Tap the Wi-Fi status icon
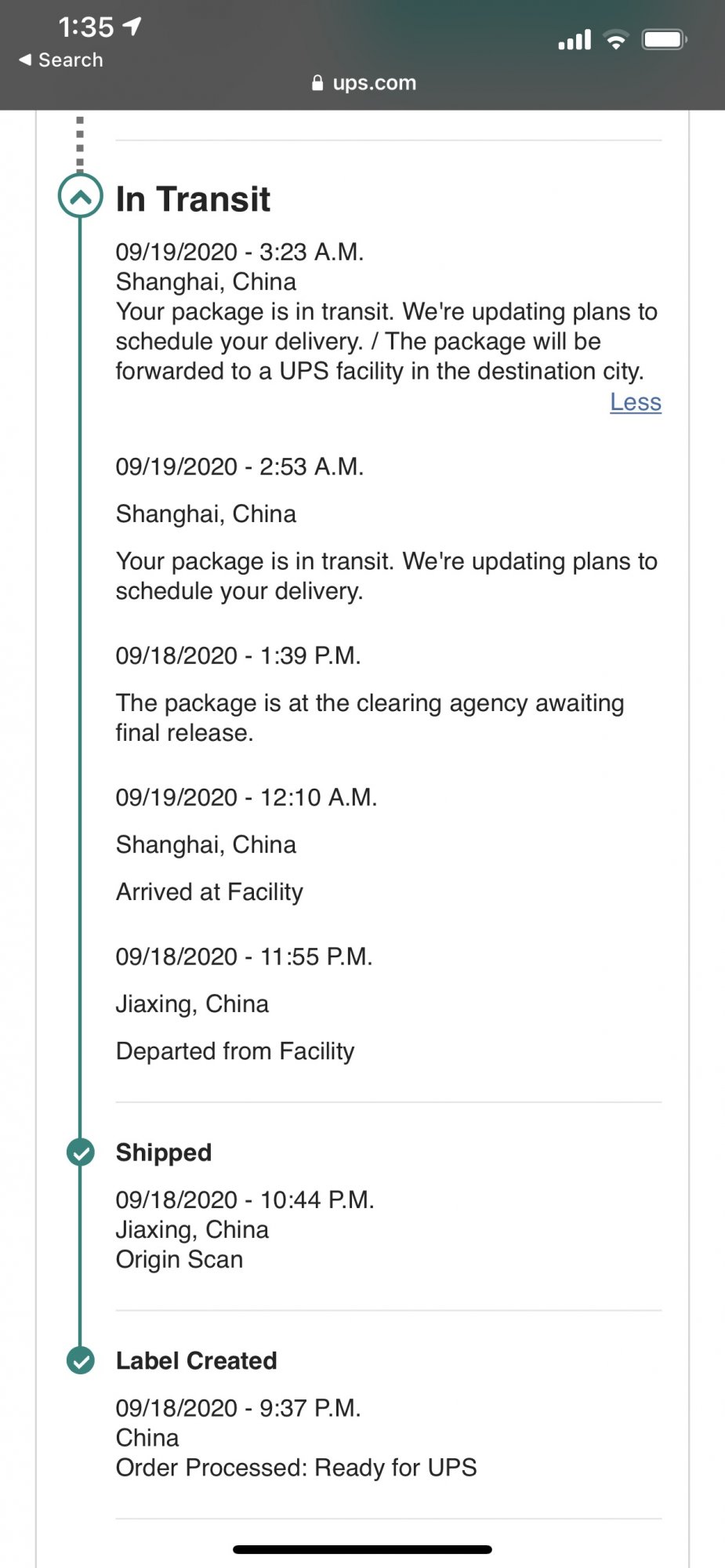Screen dimensions: 725x1568 point(616,39)
